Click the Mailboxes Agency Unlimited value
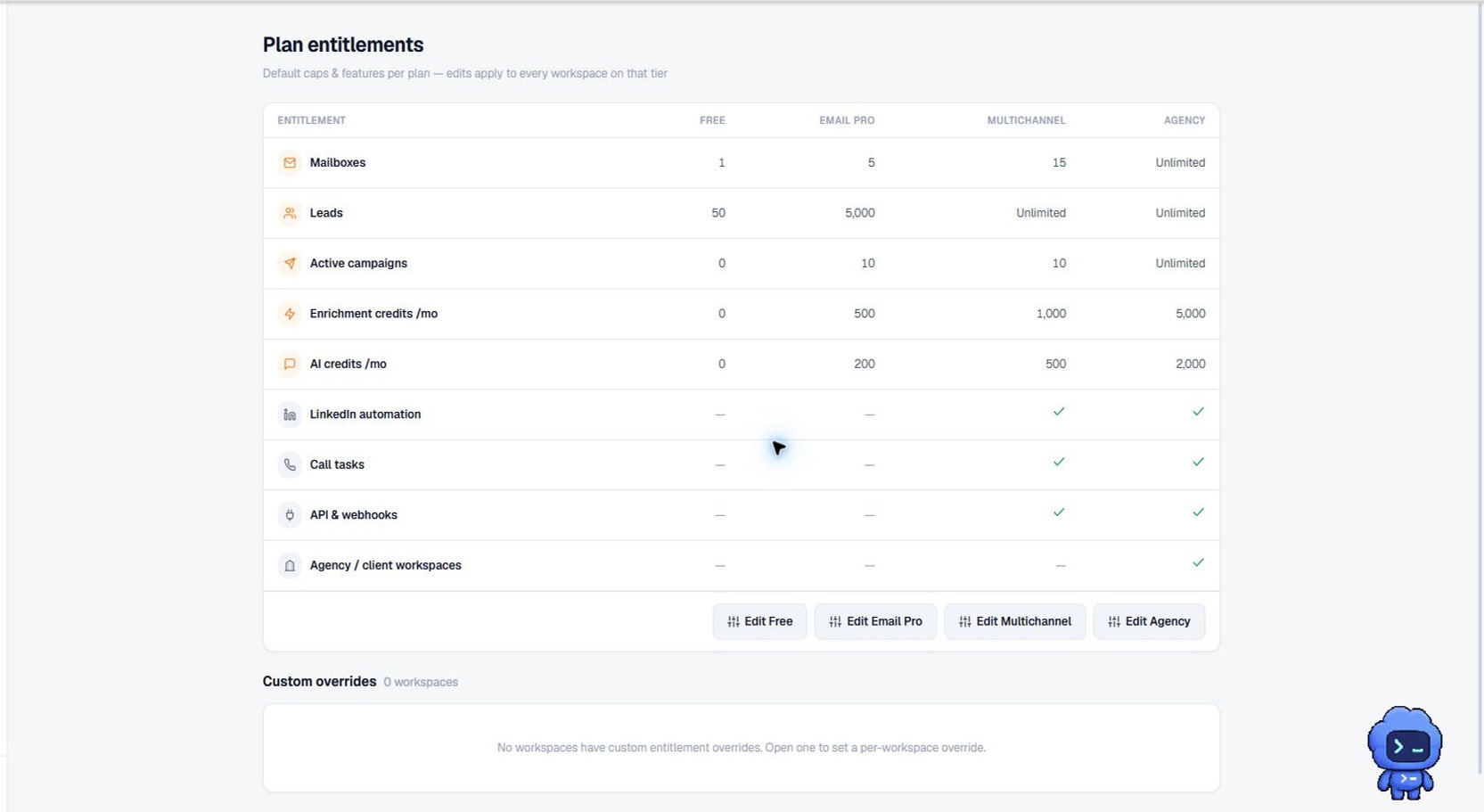The height and width of the screenshot is (812, 1484). (x=1180, y=163)
